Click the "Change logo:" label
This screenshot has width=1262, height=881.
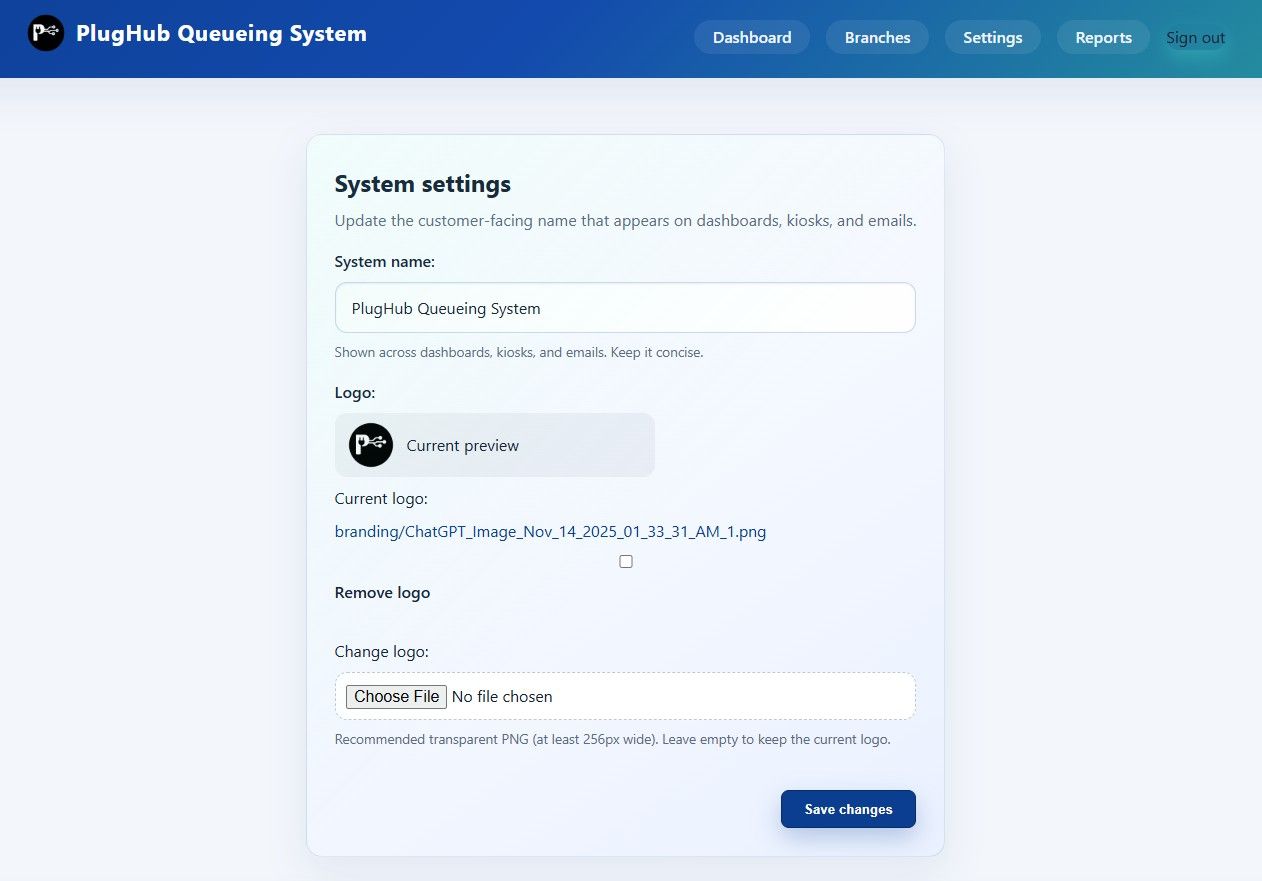pos(381,652)
